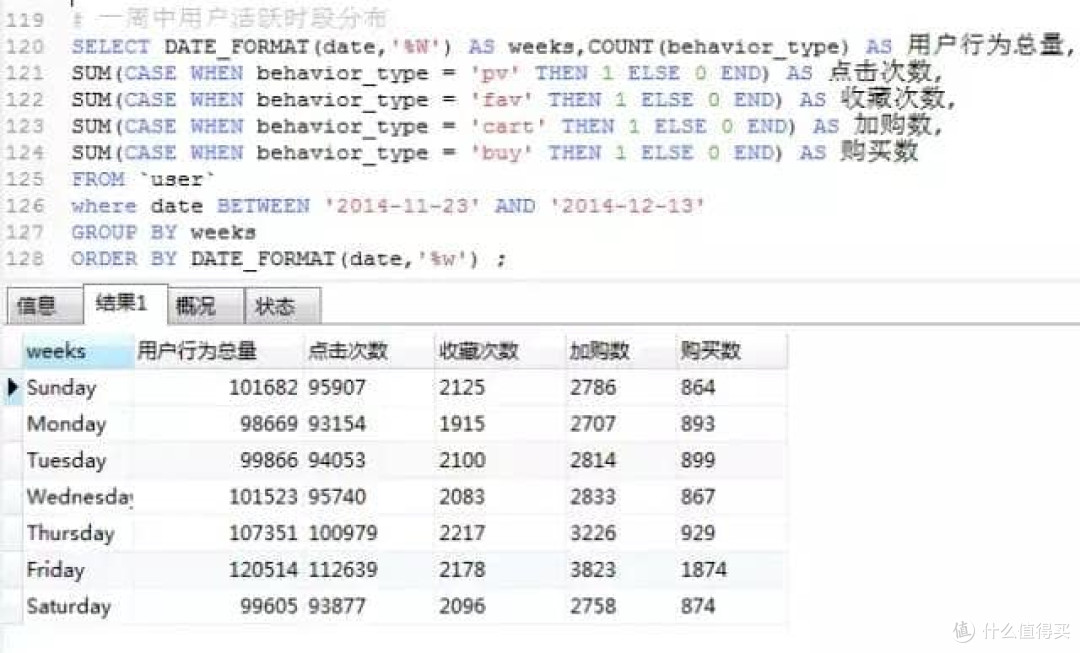The width and height of the screenshot is (1080, 653).
Task: Click the 加购数 column header
Action: pyautogui.click(x=620, y=351)
